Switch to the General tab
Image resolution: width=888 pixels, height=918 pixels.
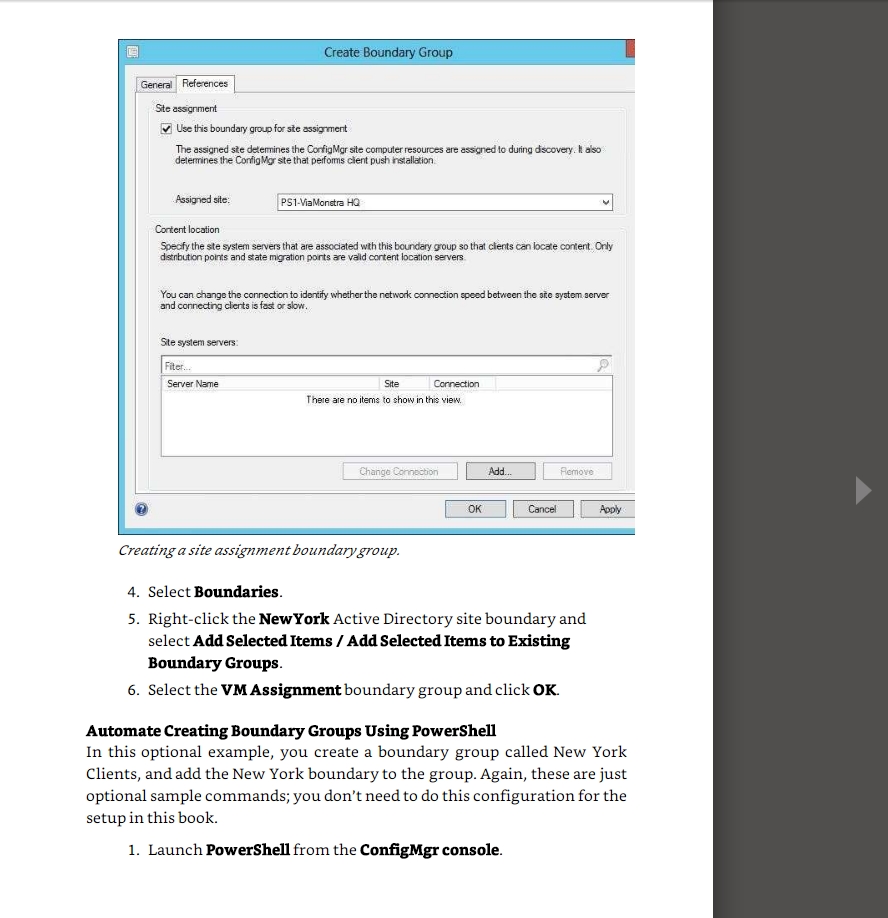[x=156, y=85]
